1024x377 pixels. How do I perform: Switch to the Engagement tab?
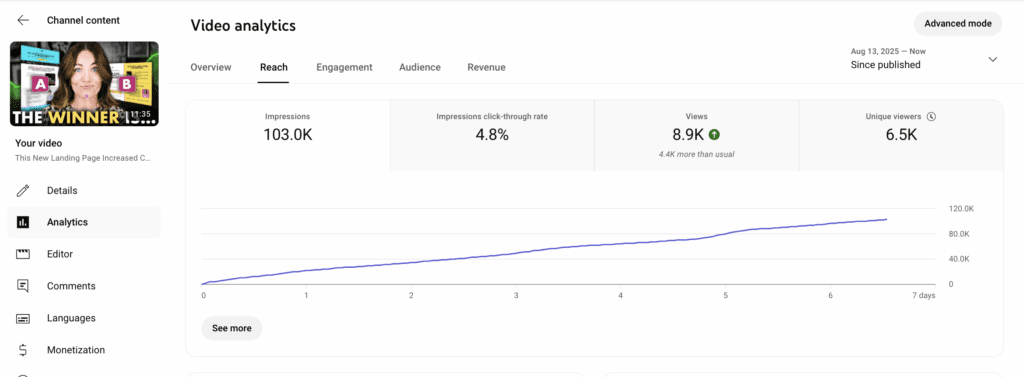(x=344, y=67)
